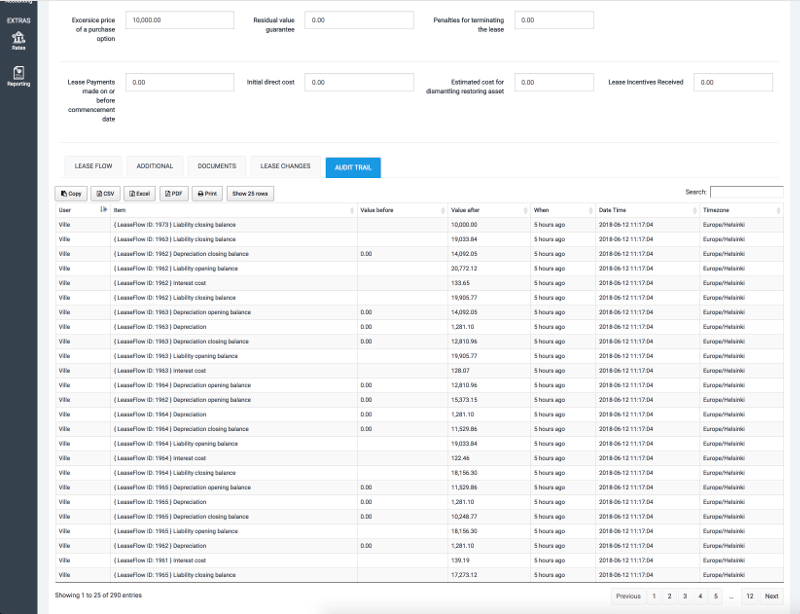Edit Residual value guarantee field
Screen dimensions: 800x614
click(x=359, y=20)
